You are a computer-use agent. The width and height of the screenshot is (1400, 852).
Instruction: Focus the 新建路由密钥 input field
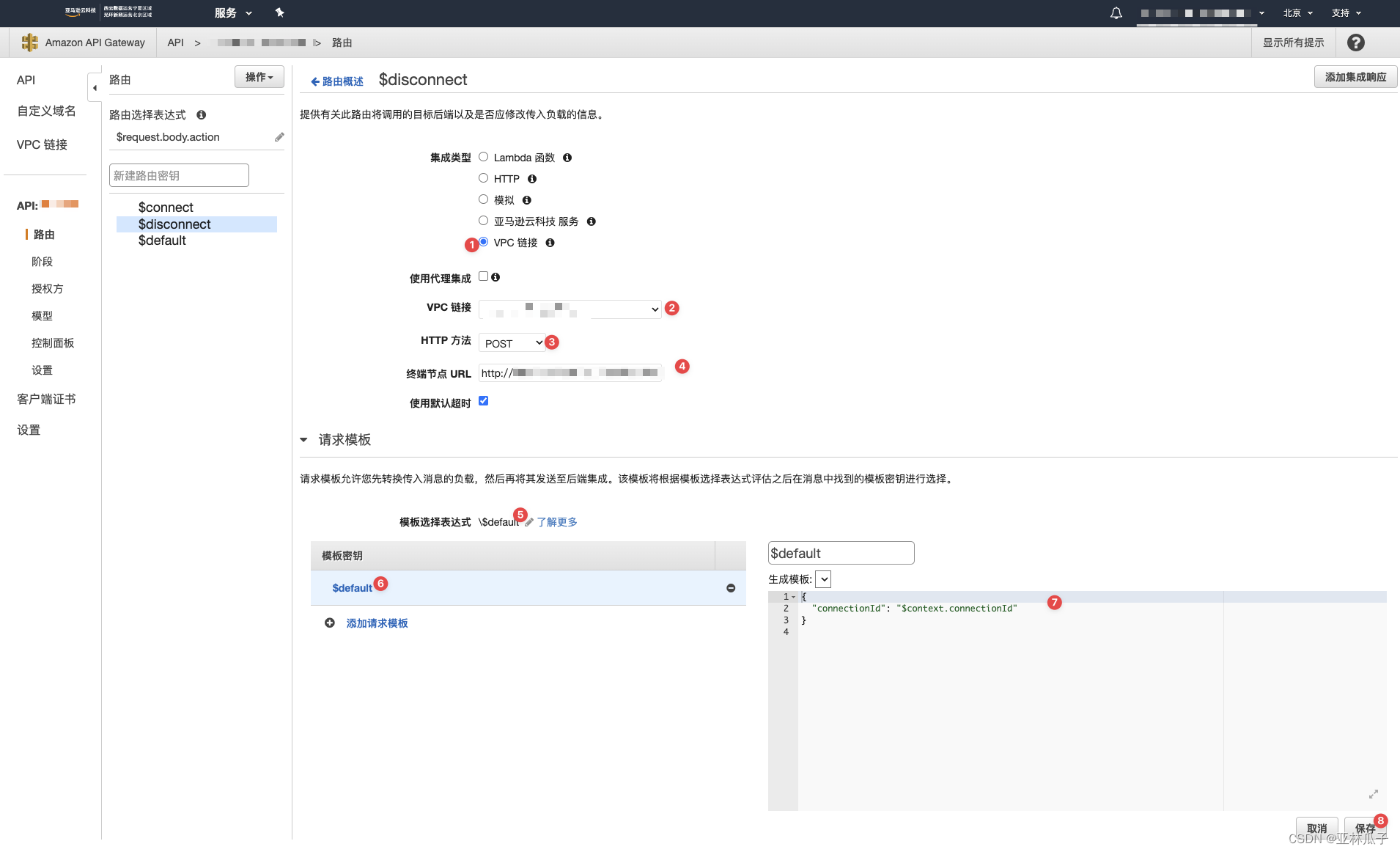coord(179,175)
